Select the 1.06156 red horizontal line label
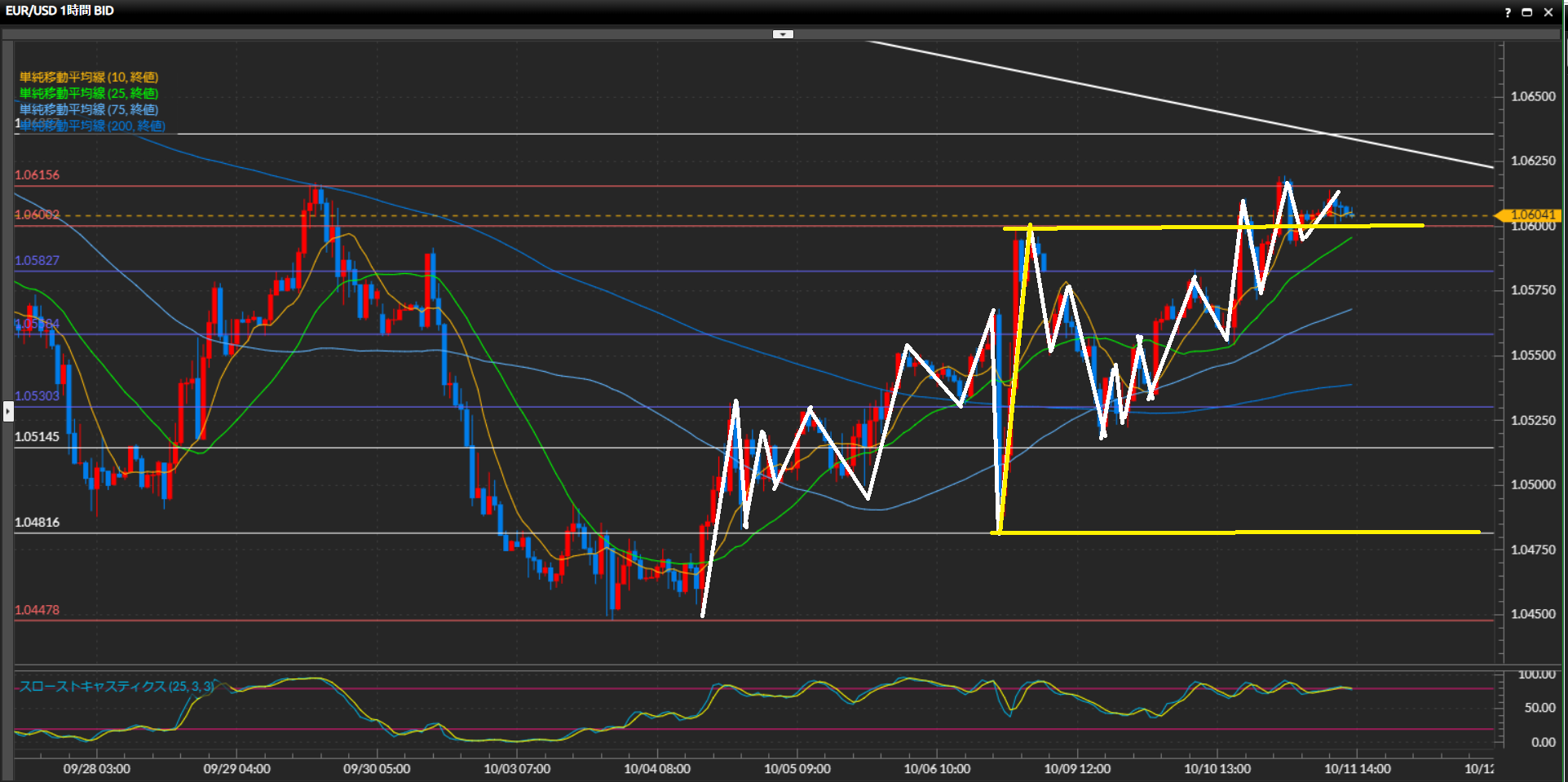 [38, 175]
